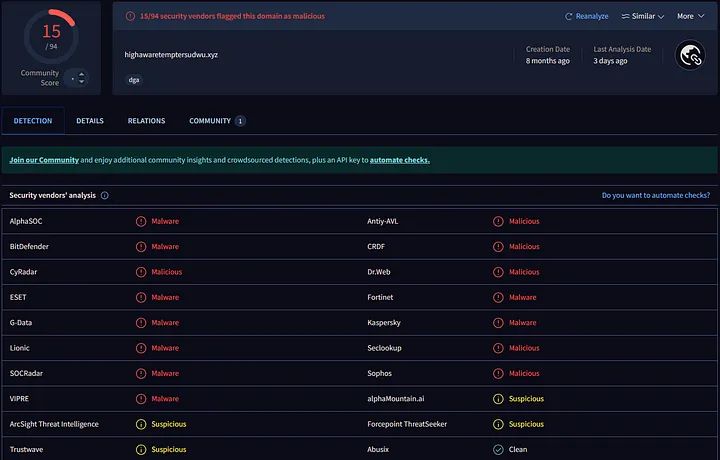Click the AlphaSOC vendor name
Viewport: 720px width, 460px height.
26,221
